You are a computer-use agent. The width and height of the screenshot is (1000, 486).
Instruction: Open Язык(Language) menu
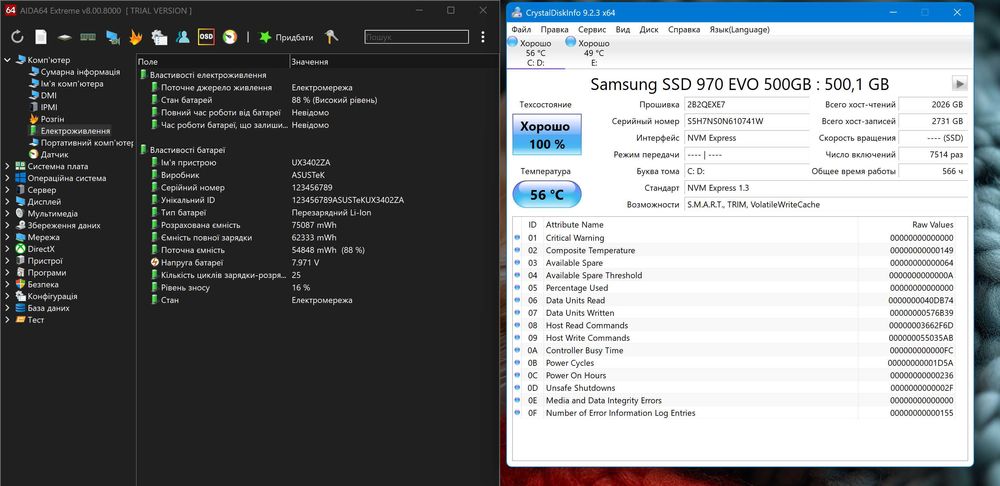click(x=739, y=29)
